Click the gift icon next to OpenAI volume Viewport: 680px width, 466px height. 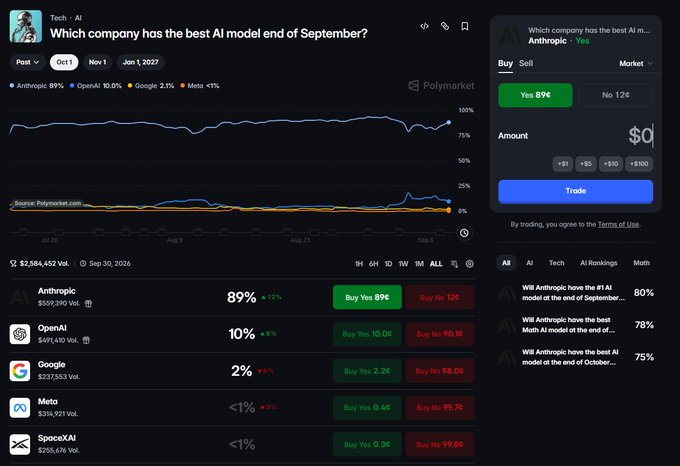tap(86, 340)
